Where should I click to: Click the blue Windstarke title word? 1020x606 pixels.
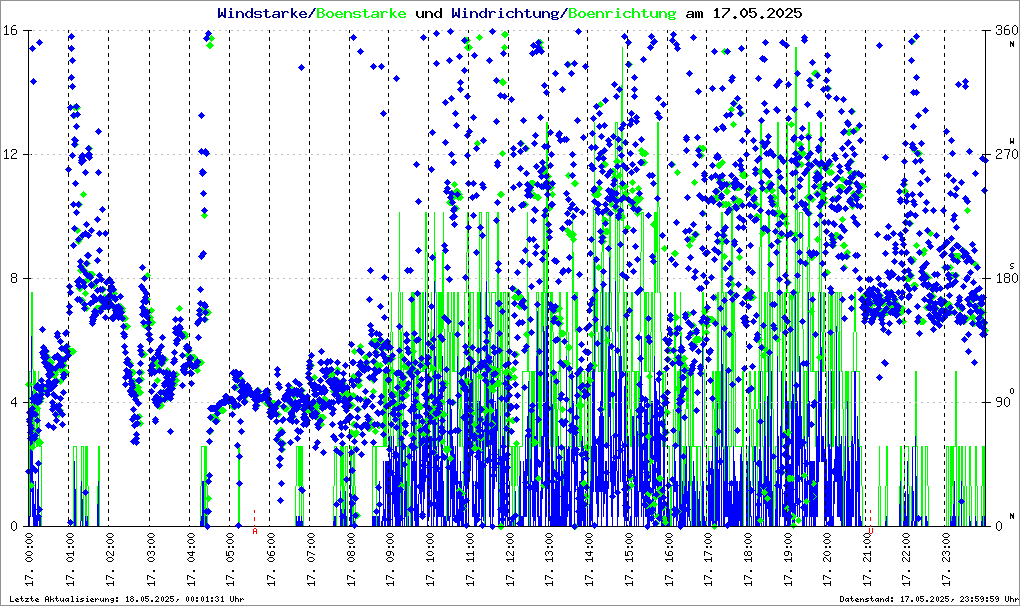[x=264, y=14]
